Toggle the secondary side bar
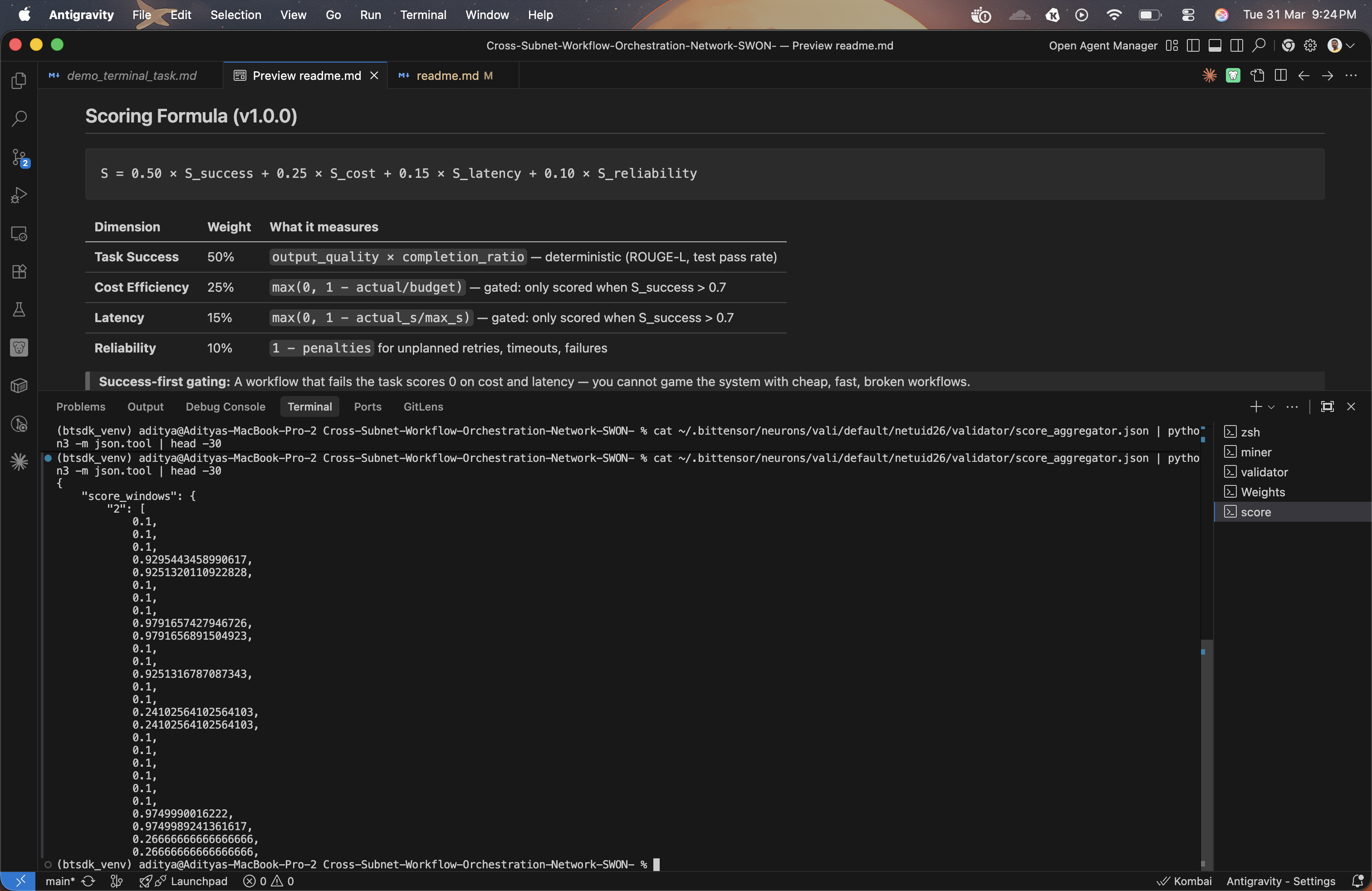 pos(1236,45)
